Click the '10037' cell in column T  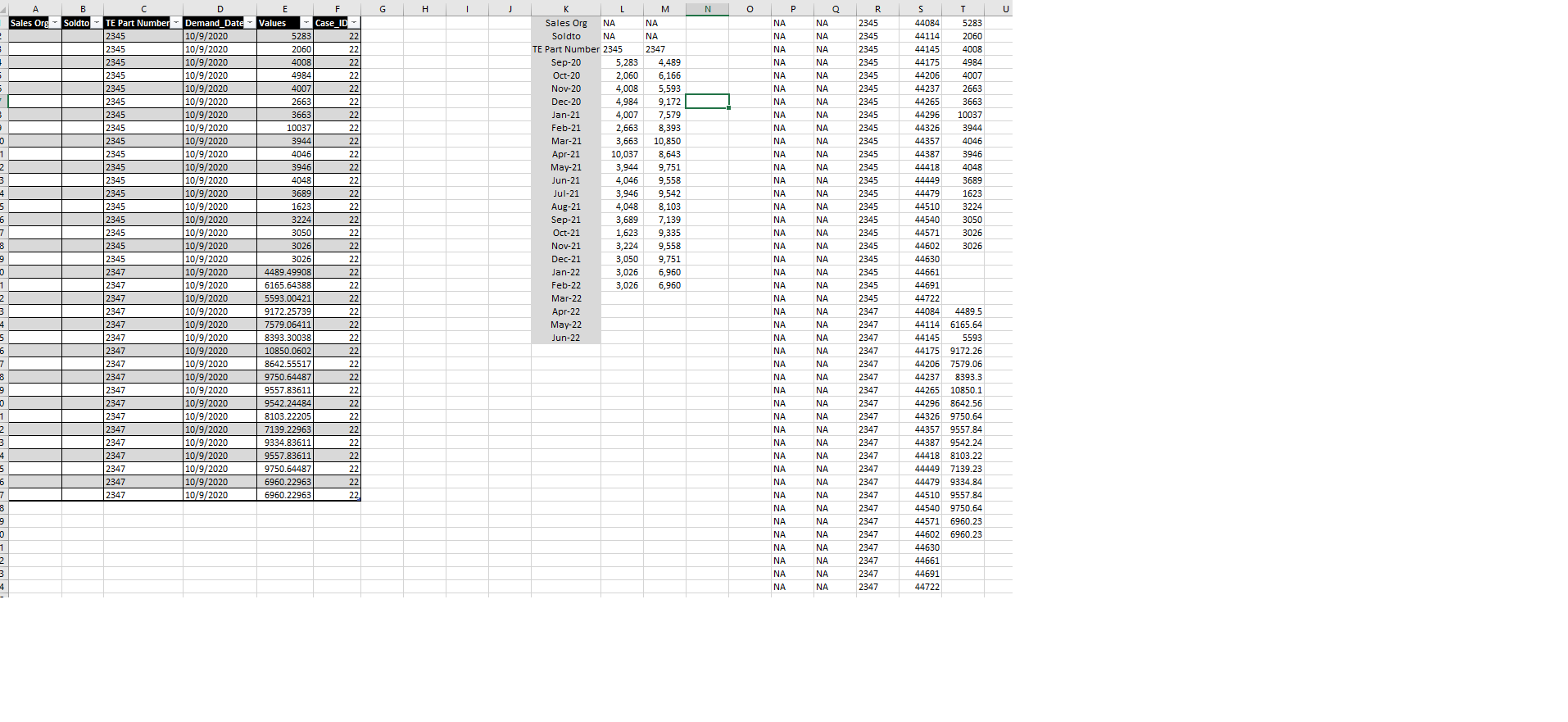(x=963, y=115)
